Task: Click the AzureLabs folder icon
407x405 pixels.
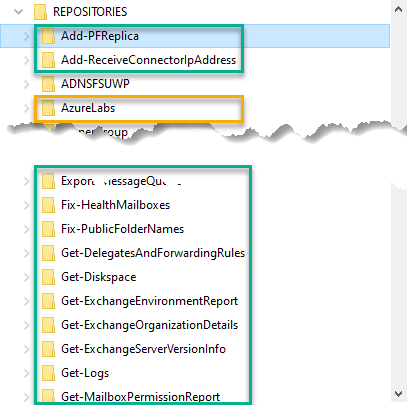Action: (48, 108)
